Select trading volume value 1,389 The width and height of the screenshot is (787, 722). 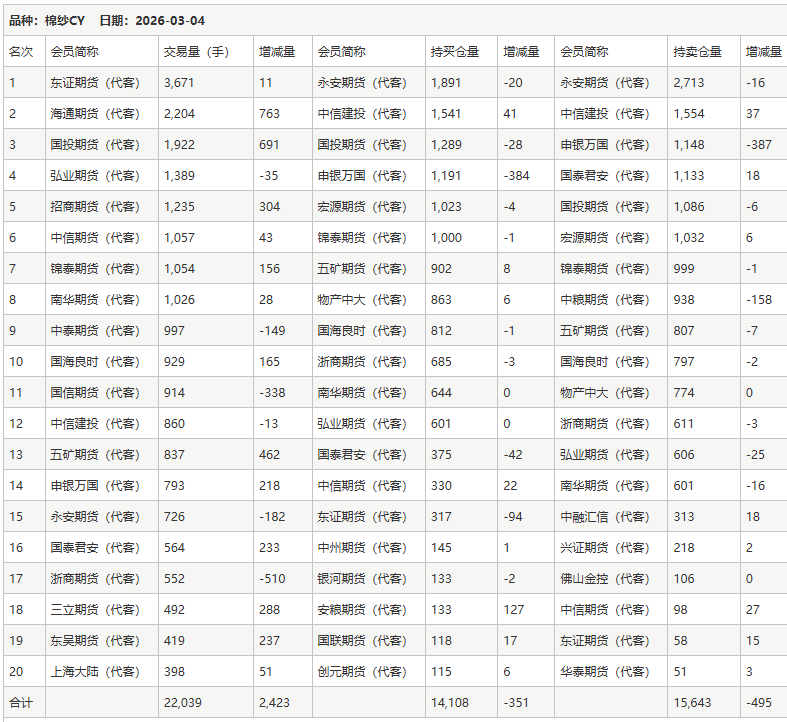pos(179,176)
